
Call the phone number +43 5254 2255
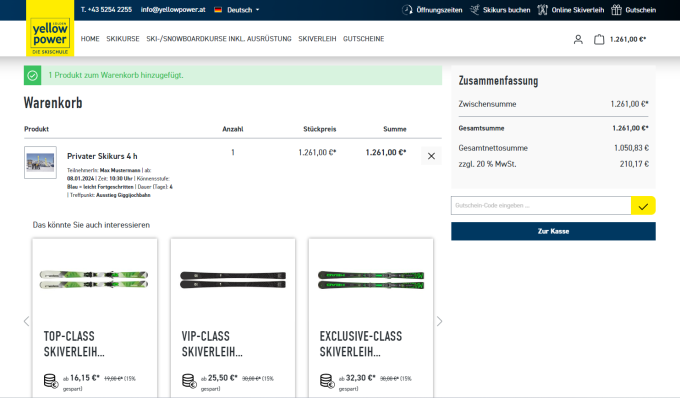pos(106,10)
